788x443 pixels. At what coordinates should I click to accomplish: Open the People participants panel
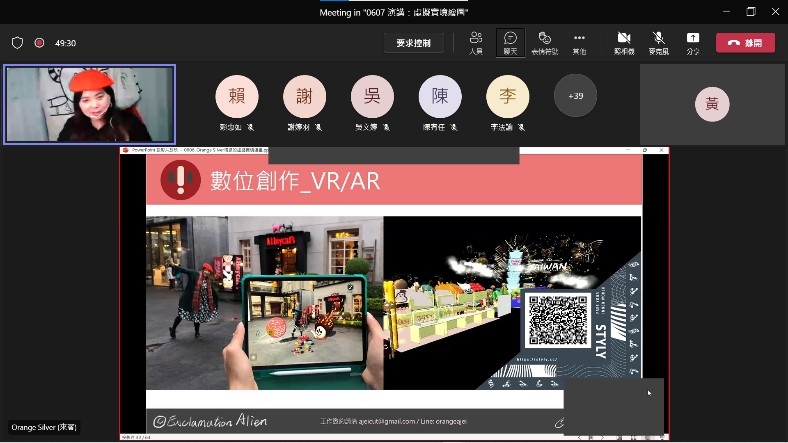pyautogui.click(x=476, y=42)
